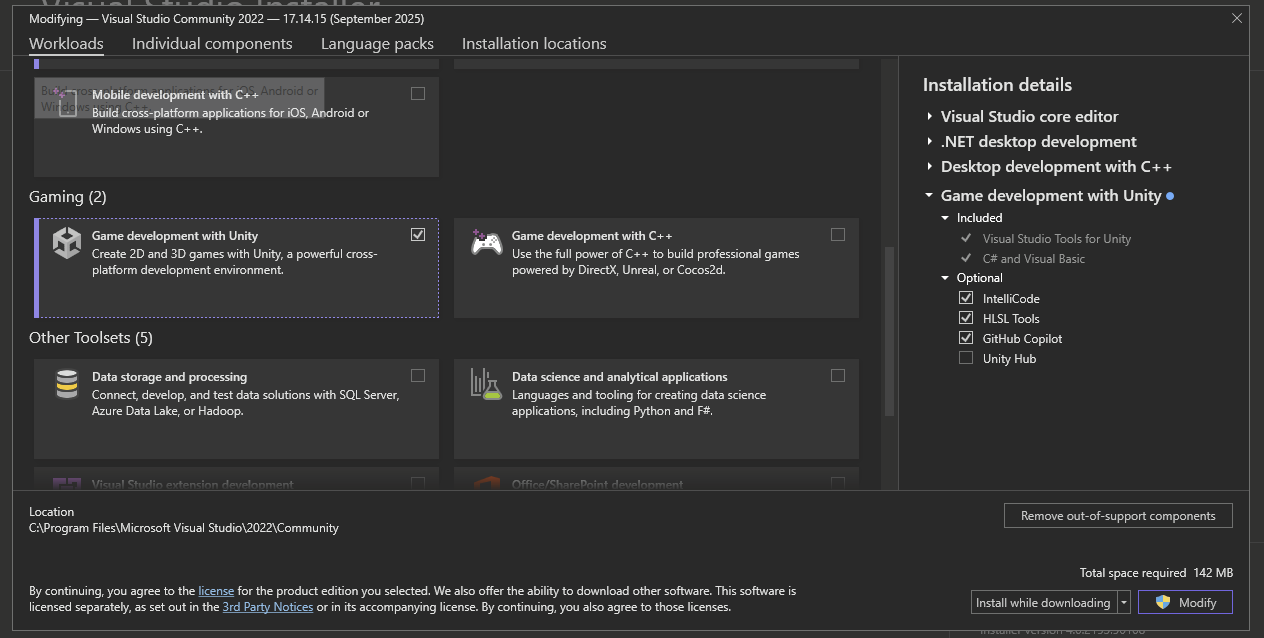Click the Game development with C++ controller icon
Viewport: 1264px width, 638px height.
coord(486,243)
